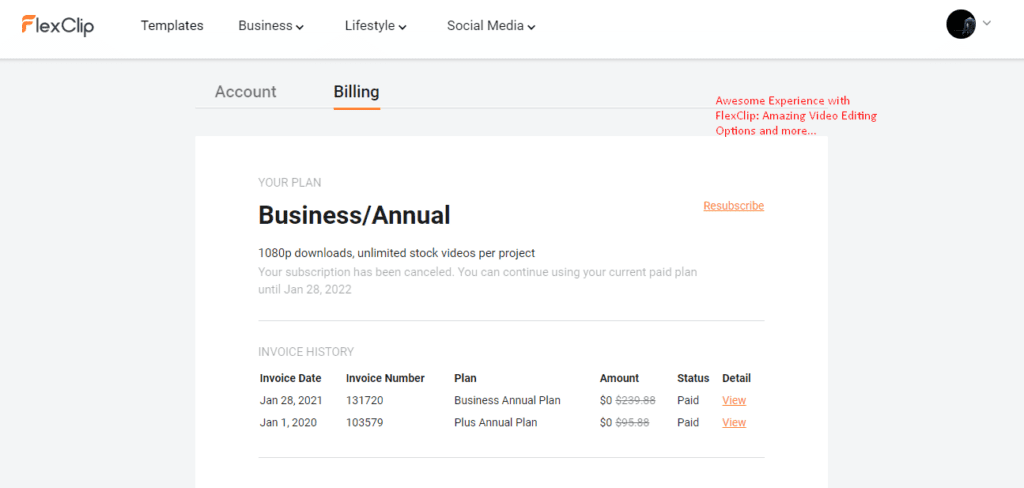Viewport: 1024px width, 488px height.
Task: Select the Business Annual Plan row entry
Action: tap(507, 401)
